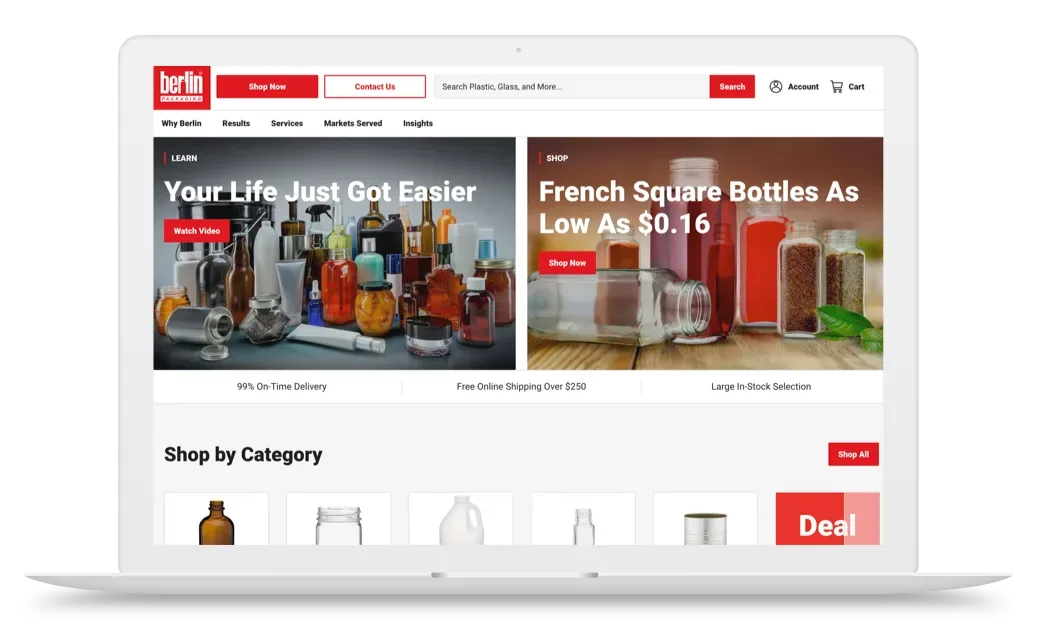Select the slim glass bottle category

(583, 520)
